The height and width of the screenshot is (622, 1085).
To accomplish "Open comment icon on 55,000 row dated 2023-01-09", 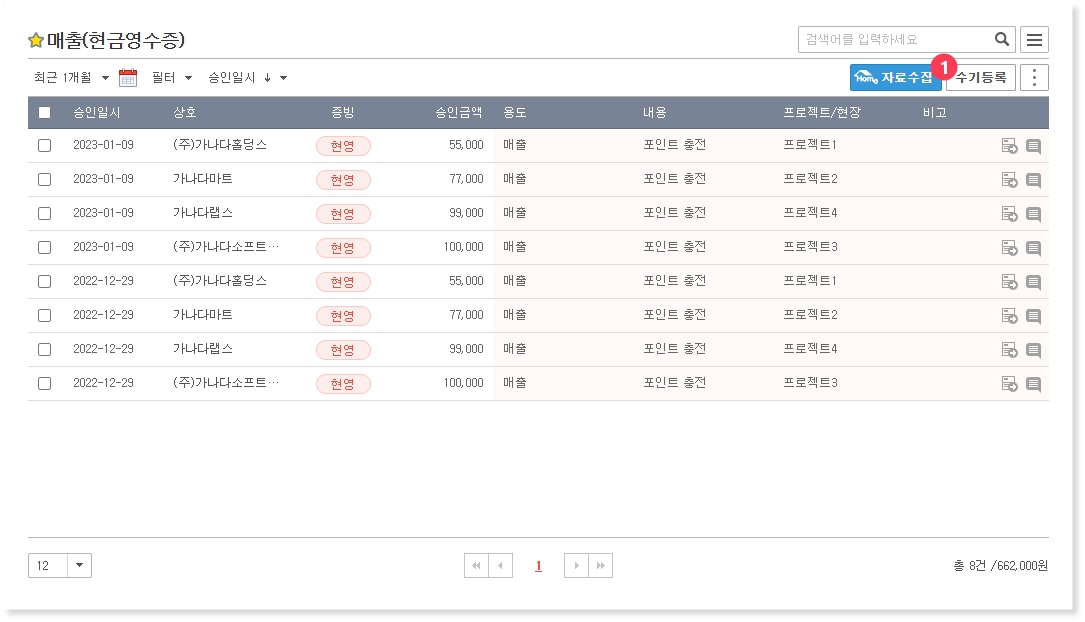I will 1033,146.
